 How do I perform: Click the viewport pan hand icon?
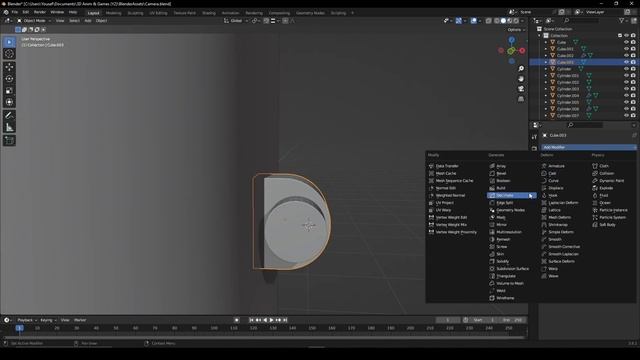[x=521, y=79]
